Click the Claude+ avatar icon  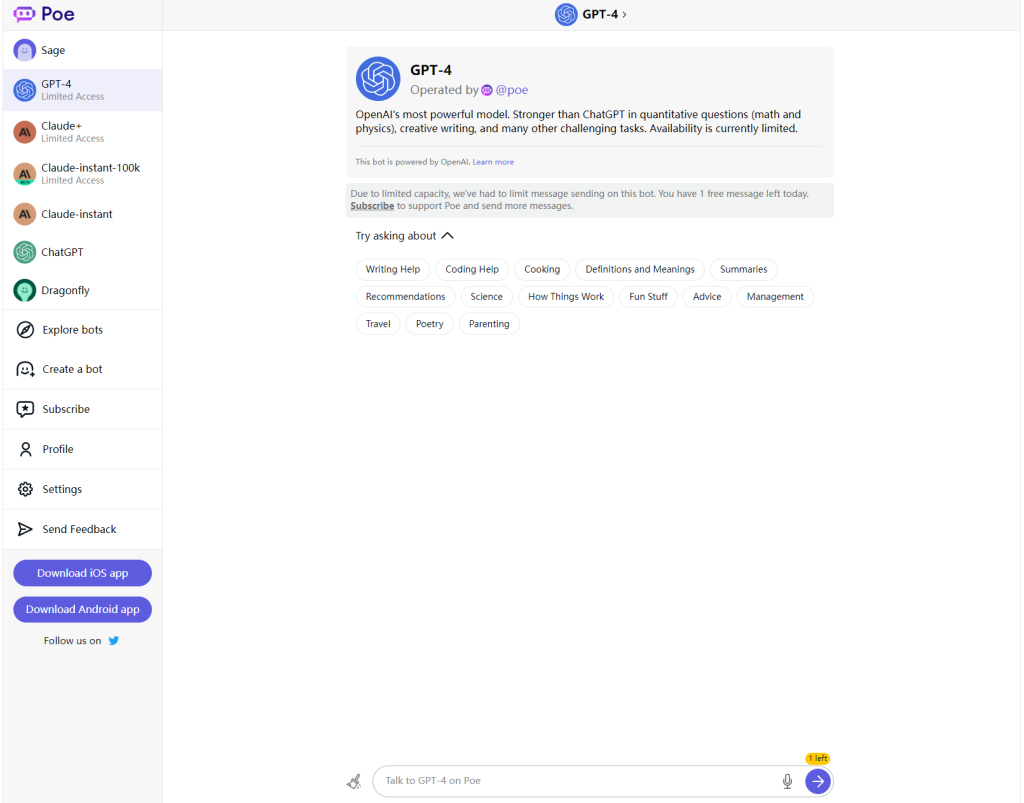coord(25,132)
